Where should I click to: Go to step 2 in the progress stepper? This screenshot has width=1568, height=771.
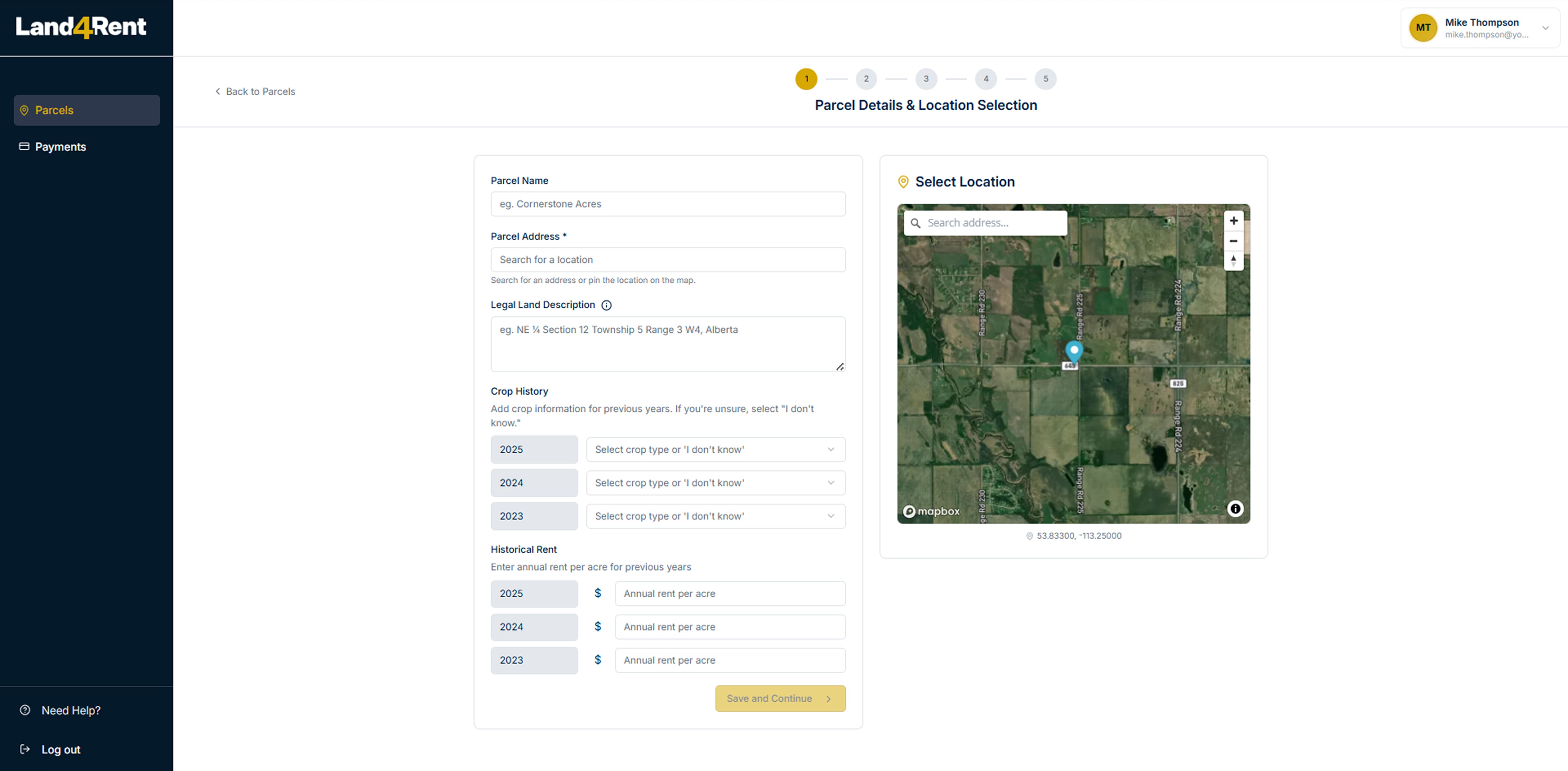pyautogui.click(x=866, y=79)
